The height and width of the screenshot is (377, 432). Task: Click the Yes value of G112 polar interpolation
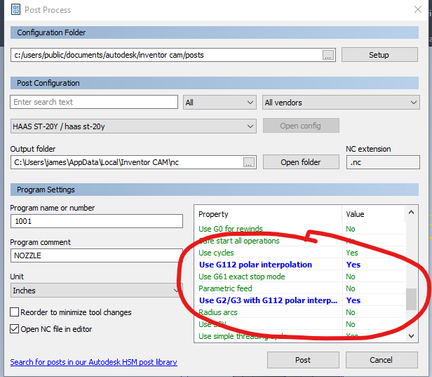(x=353, y=265)
